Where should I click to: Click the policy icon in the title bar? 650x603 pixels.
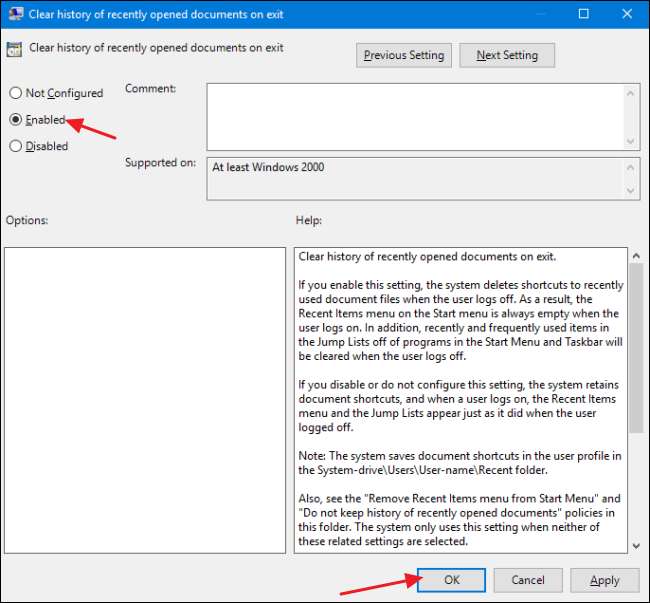coord(15,14)
